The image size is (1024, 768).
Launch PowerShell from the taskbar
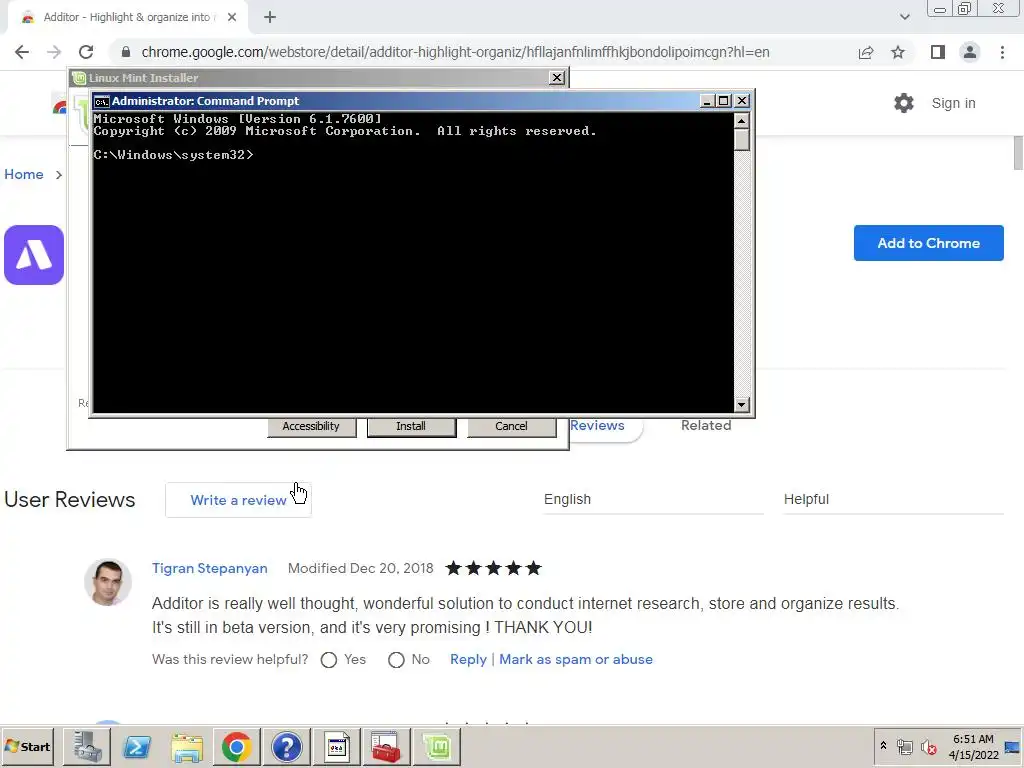click(136, 746)
